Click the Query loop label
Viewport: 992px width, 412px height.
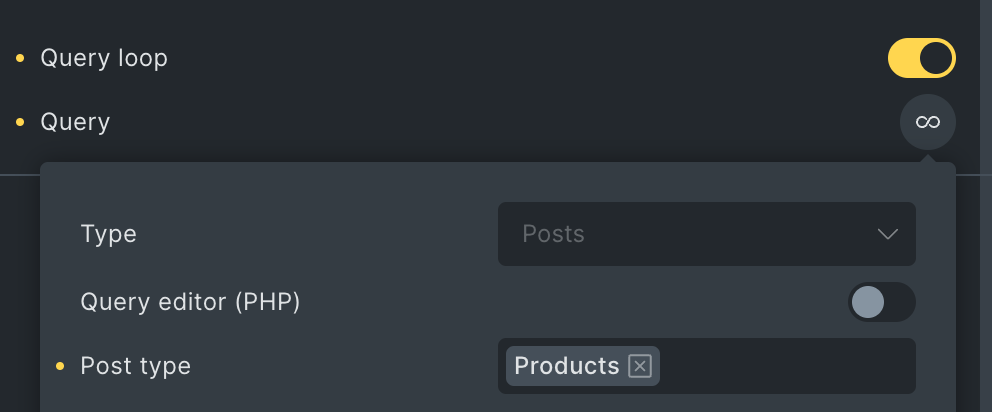pos(104,58)
